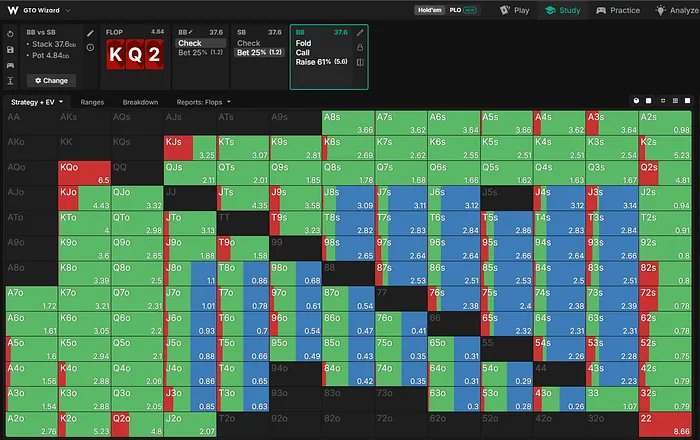Select the A7o cell in the matrix
This screenshot has width=700, height=440.
(32, 299)
